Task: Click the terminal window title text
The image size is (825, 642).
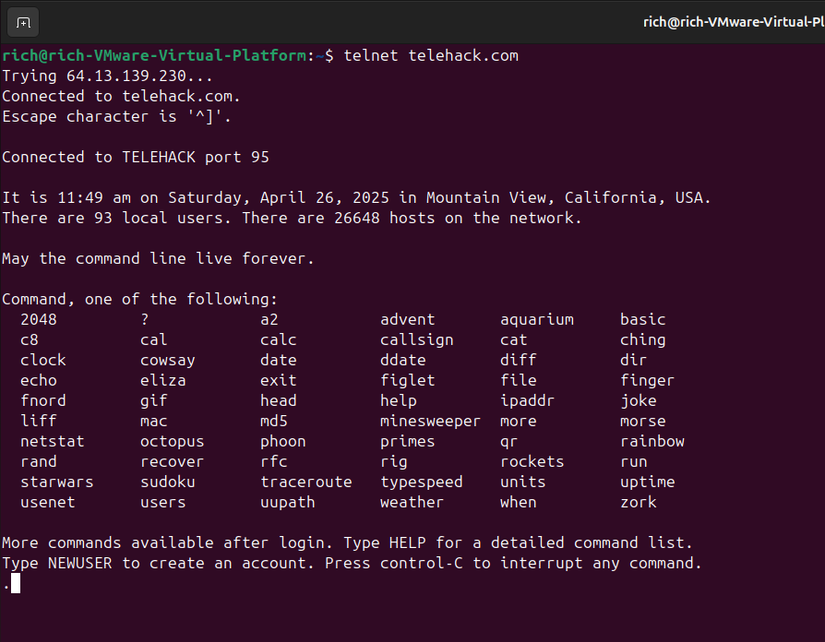Action: (x=733, y=21)
